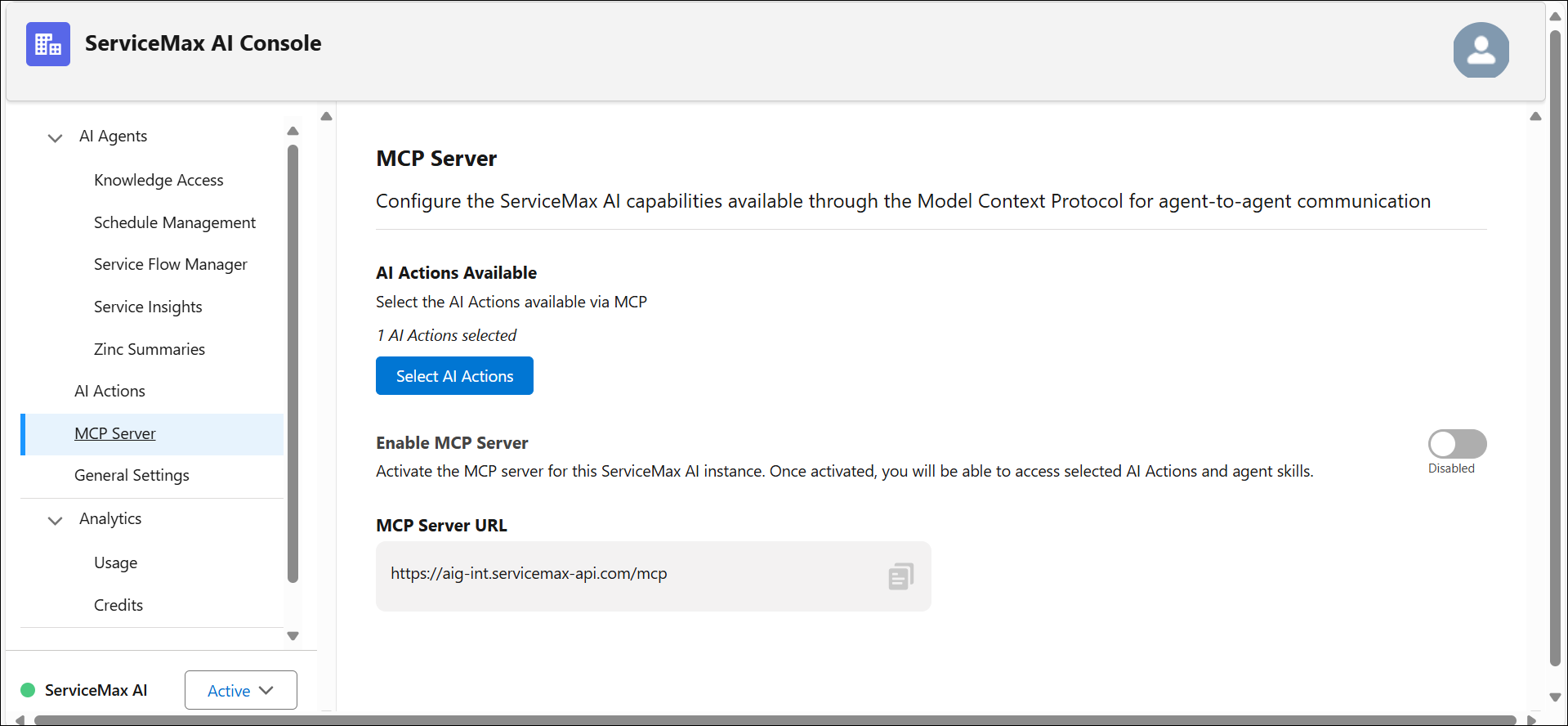
Task: Collapse the AI Agents section
Action: (x=55, y=137)
